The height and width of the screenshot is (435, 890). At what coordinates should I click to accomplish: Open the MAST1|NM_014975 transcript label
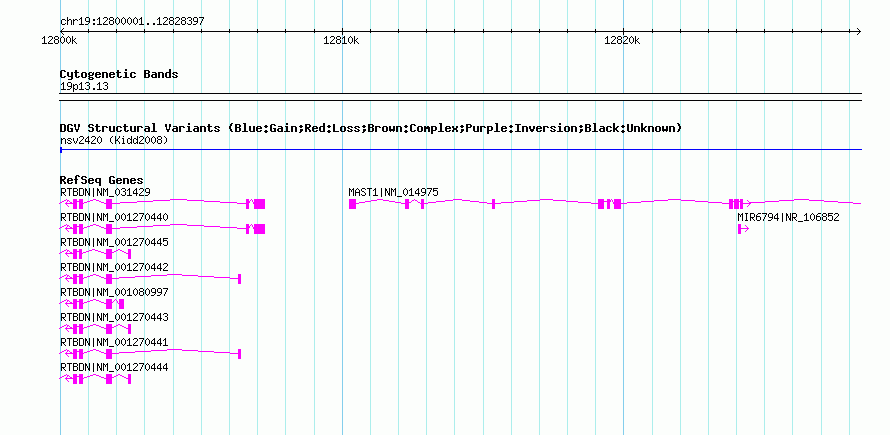(393, 193)
